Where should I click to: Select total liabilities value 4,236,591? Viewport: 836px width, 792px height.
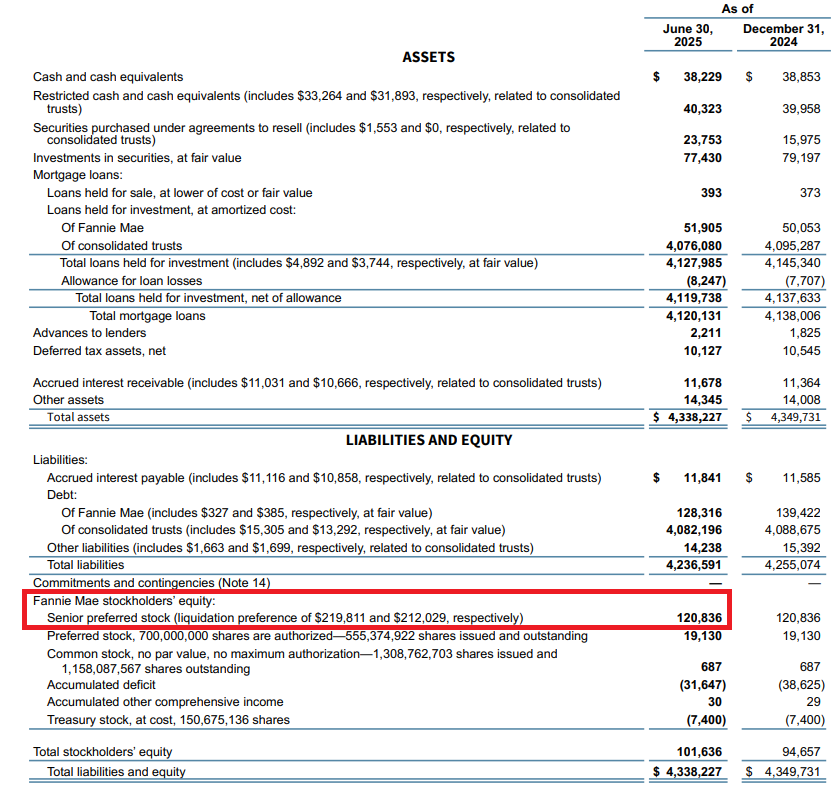[694, 565]
